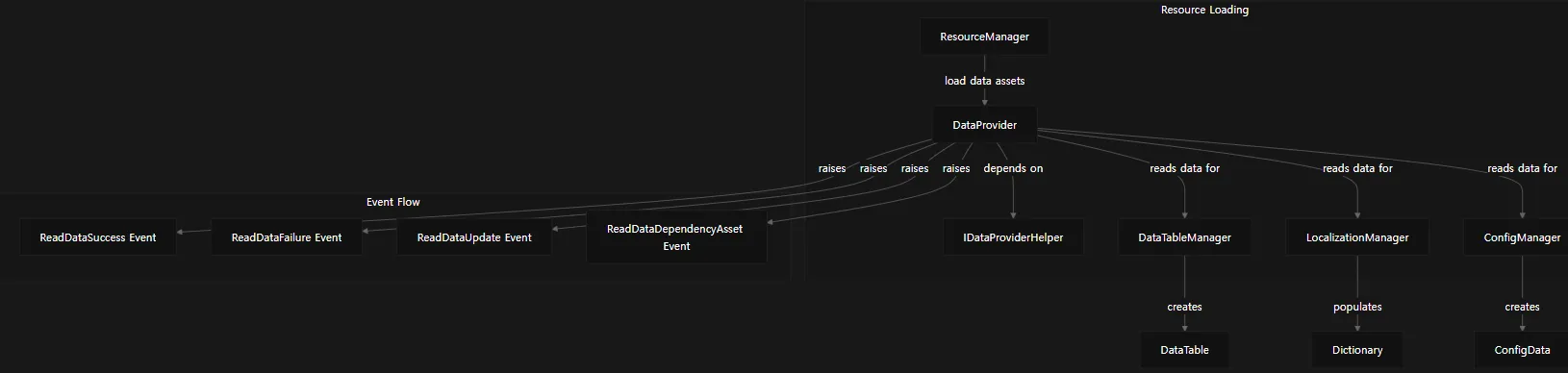Click 'reads data for' label above LocalizationManager
The image size is (1568, 373).
tap(1357, 168)
